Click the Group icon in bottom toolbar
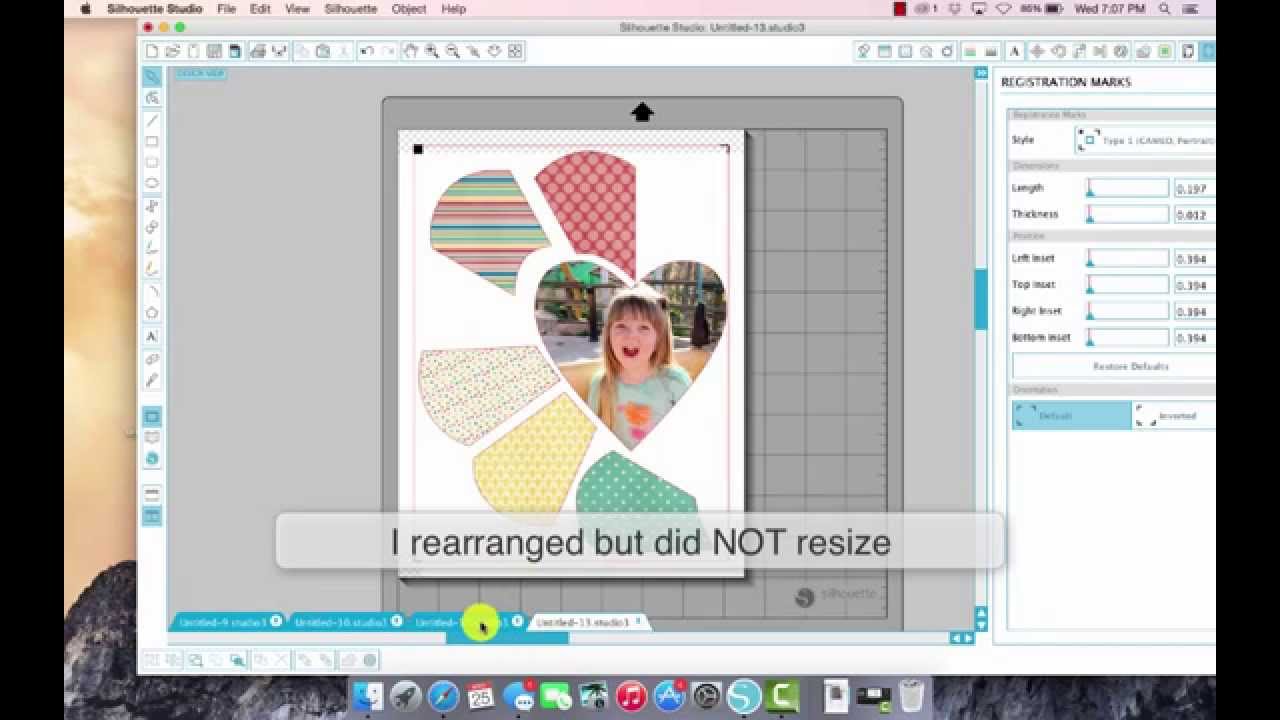The height and width of the screenshot is (720, 1280). pyautogui.click(x=151, y=660)
